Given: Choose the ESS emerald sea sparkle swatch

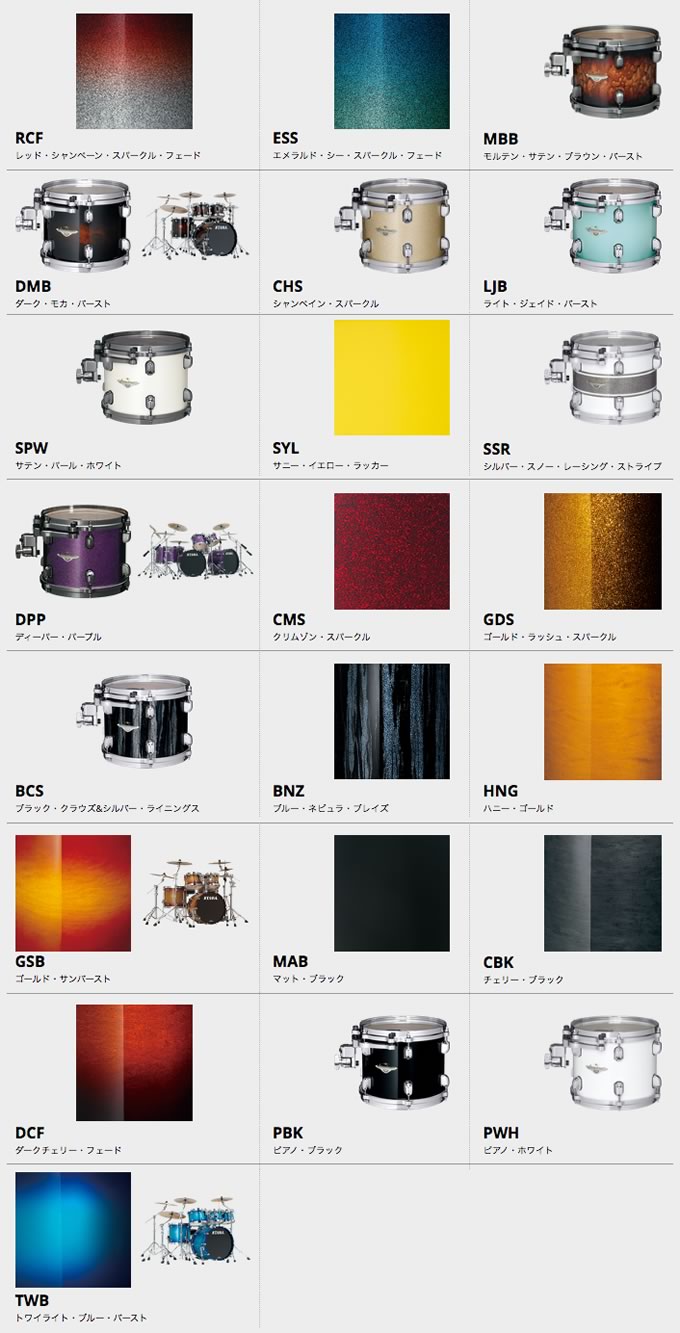Looking at the screenshot, I should pyautogui.click(x=392, y=71).
